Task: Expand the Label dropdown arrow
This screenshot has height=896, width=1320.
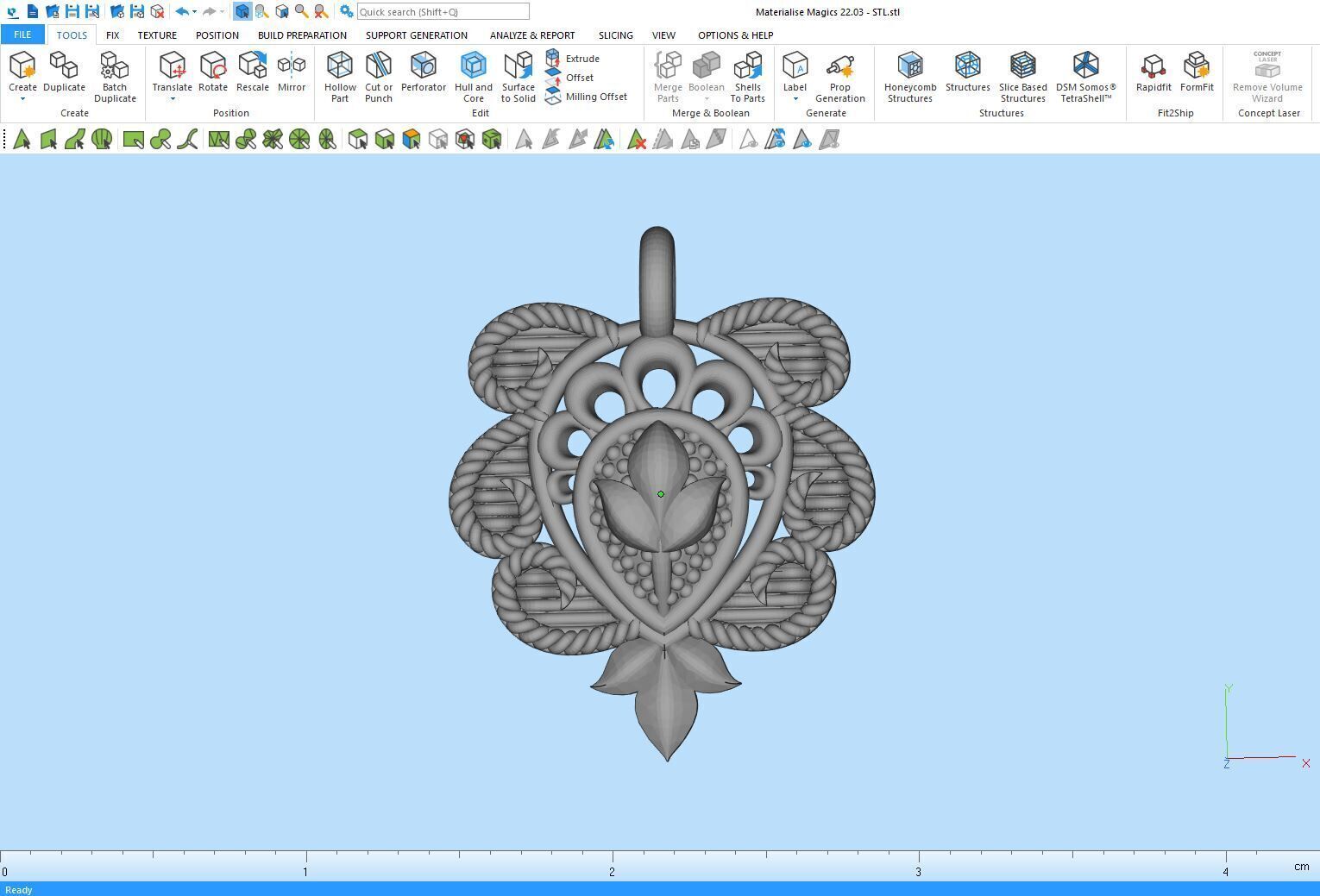Action: click(x=795, y=99)
